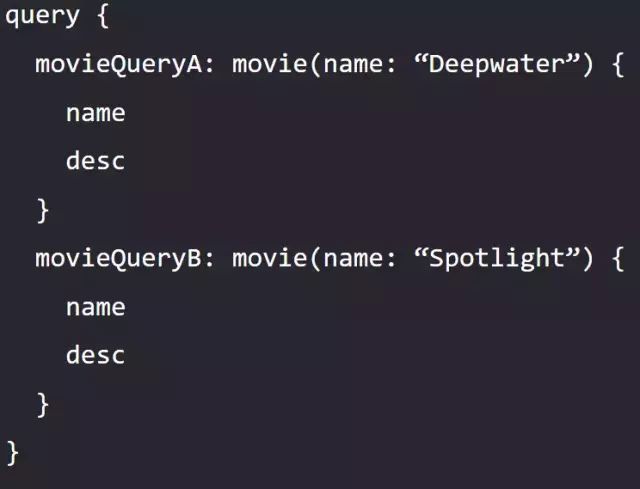Click the closing brace of movieQueryB block
The height and width of the screenshot is (489, 640).
point(43,405)
